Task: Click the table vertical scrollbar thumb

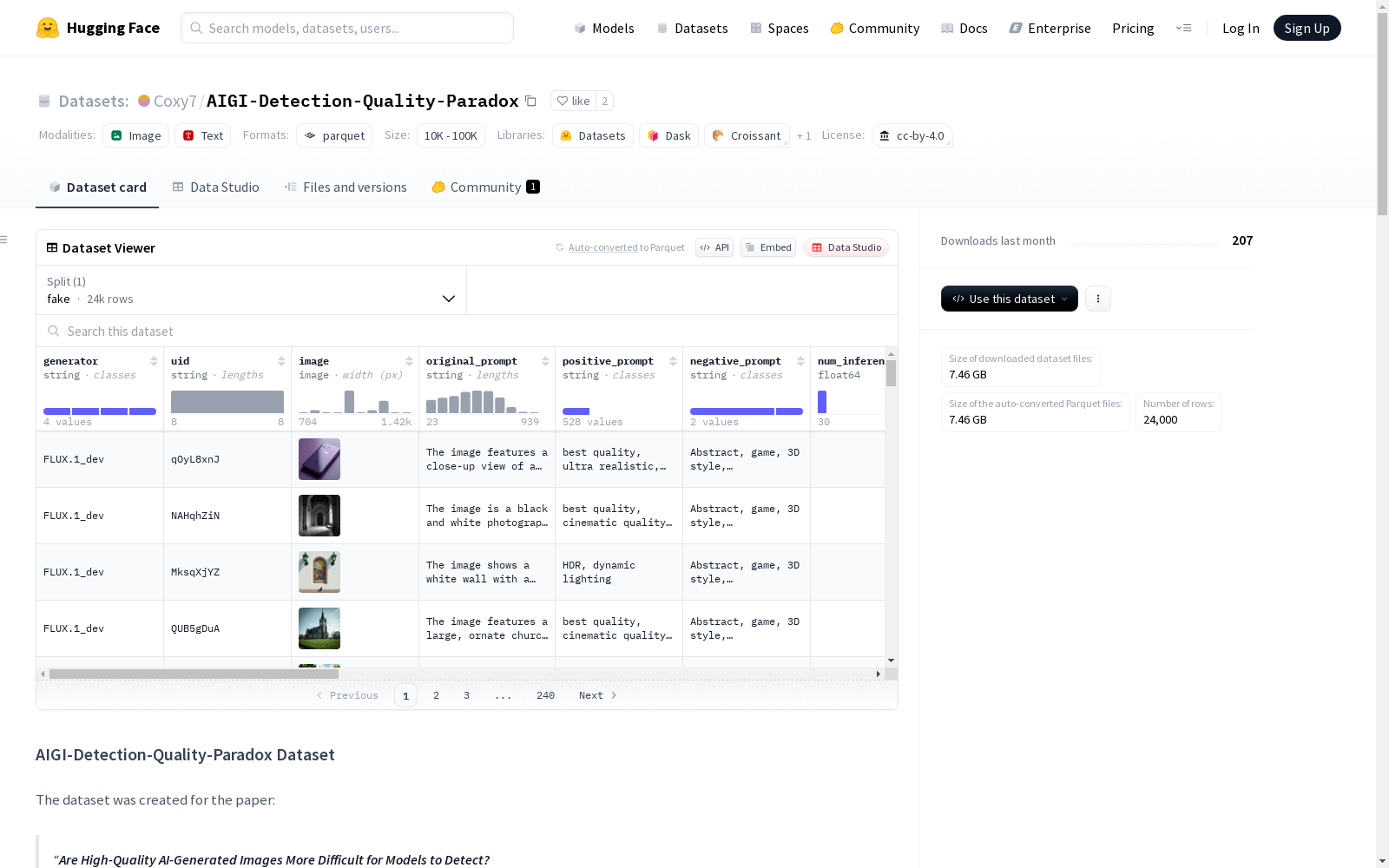Action: pyautogui.click(x=891, y=373)
